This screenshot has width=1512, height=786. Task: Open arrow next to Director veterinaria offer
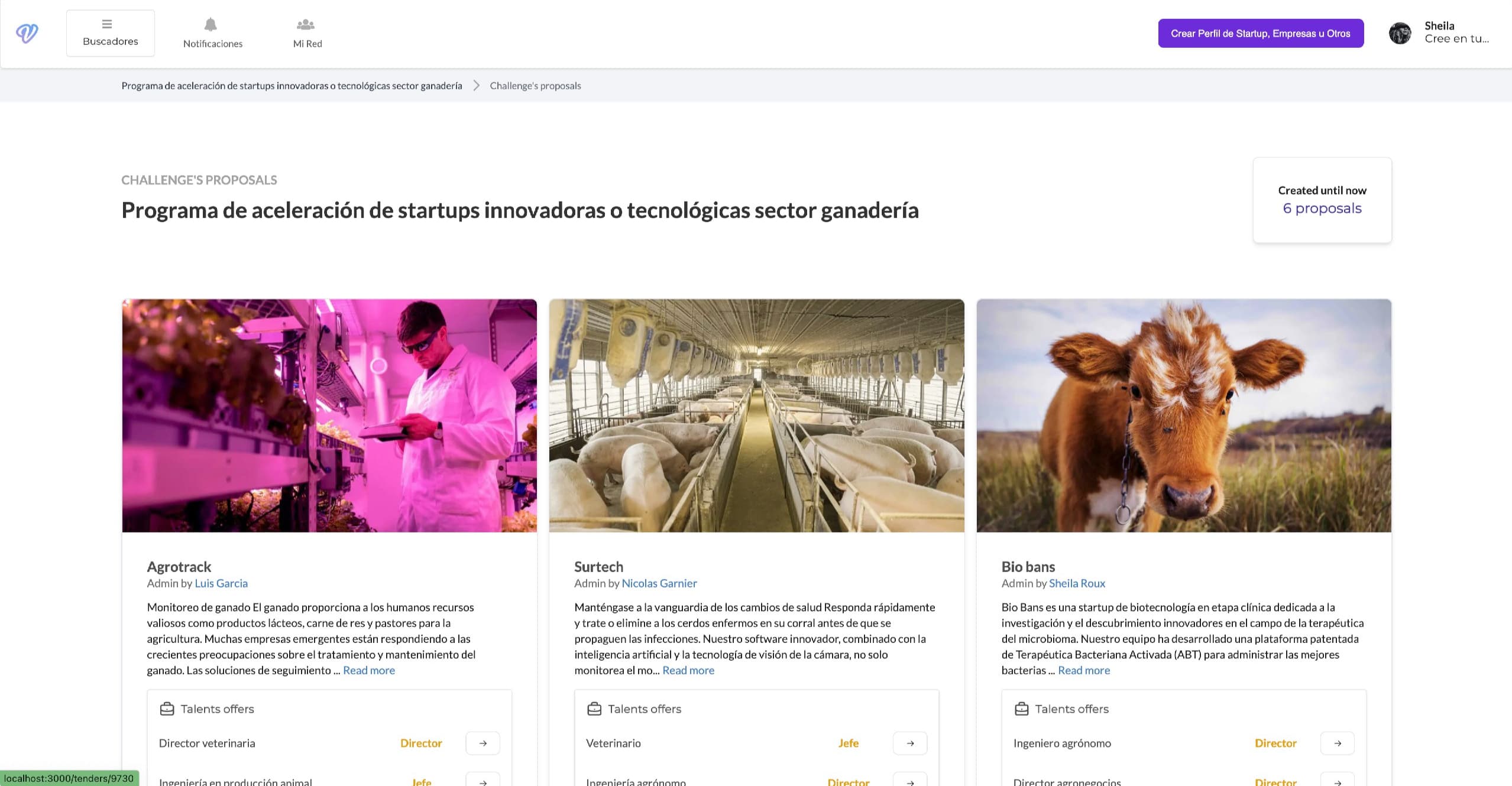(x=482, y=743)
